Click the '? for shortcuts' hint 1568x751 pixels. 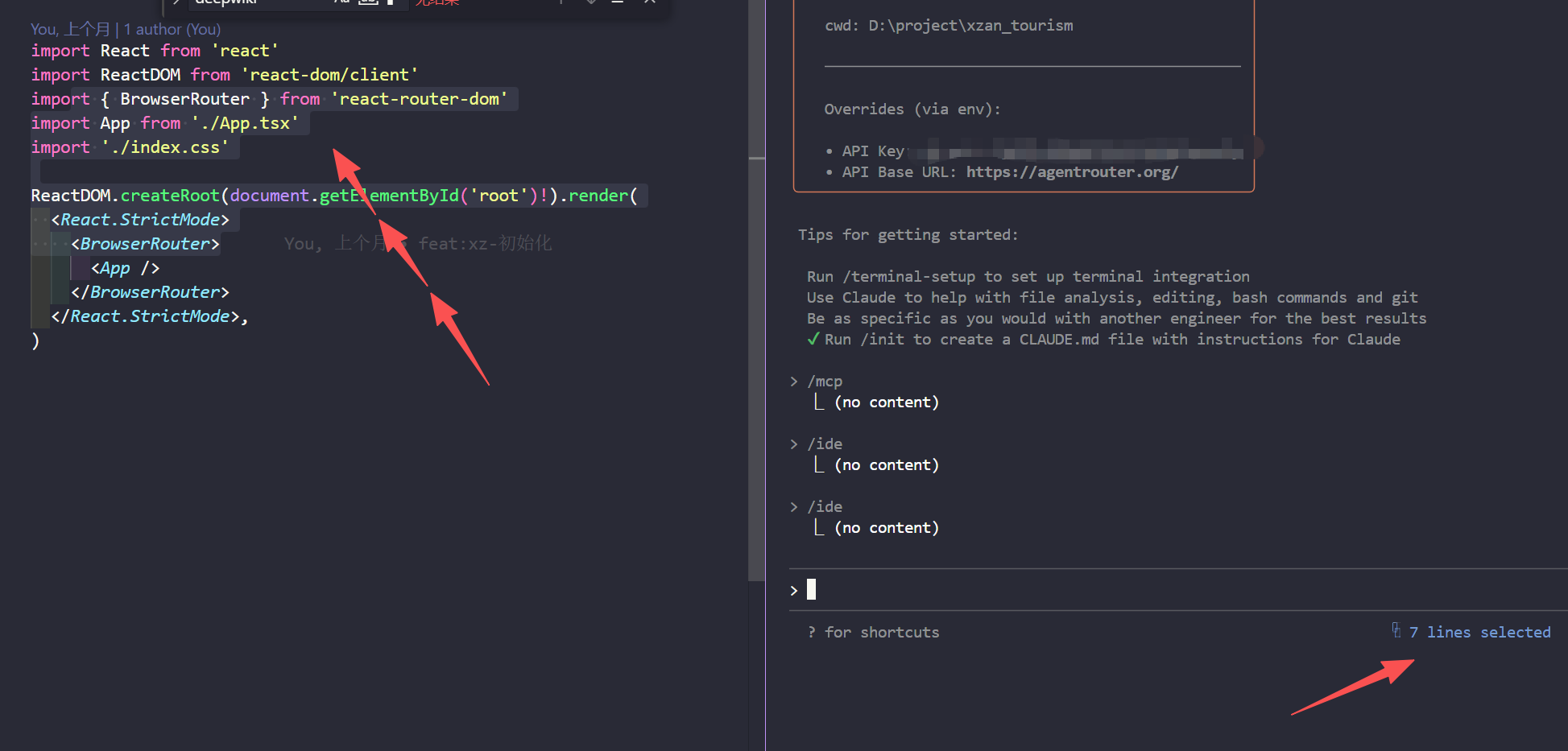tap(874, 632)
